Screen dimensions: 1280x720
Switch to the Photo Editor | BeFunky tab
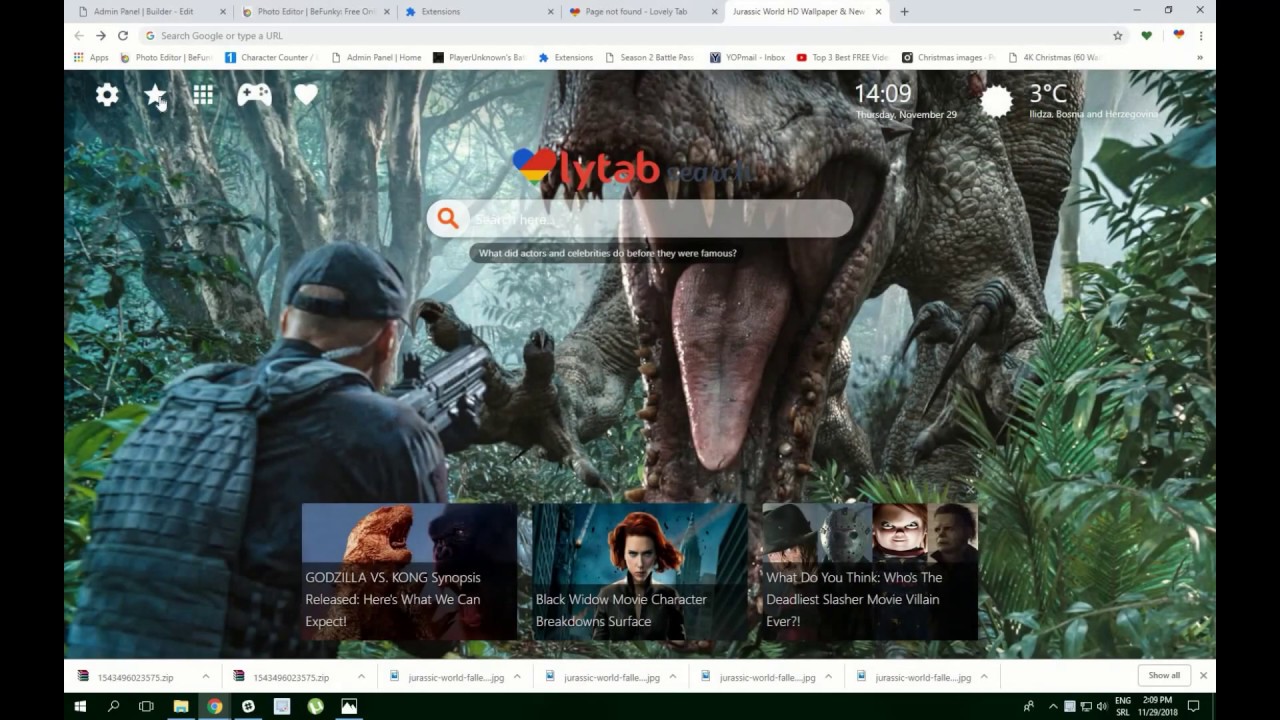pos(315,12)
